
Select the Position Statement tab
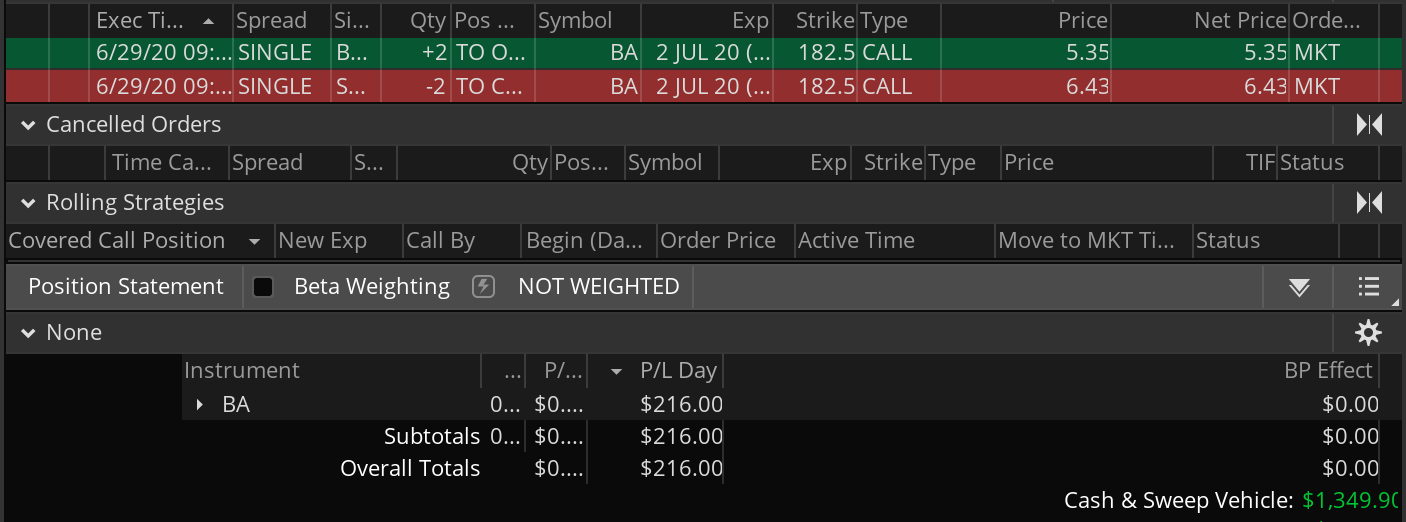[125, 287]
